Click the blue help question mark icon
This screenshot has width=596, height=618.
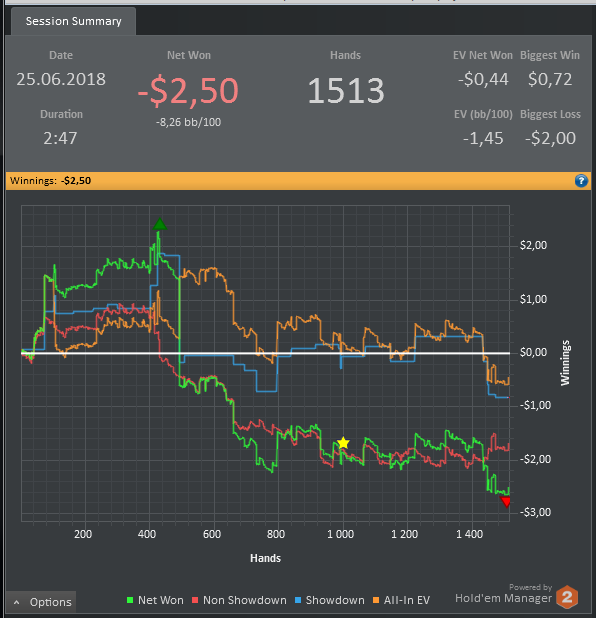[x=581, y=181]
